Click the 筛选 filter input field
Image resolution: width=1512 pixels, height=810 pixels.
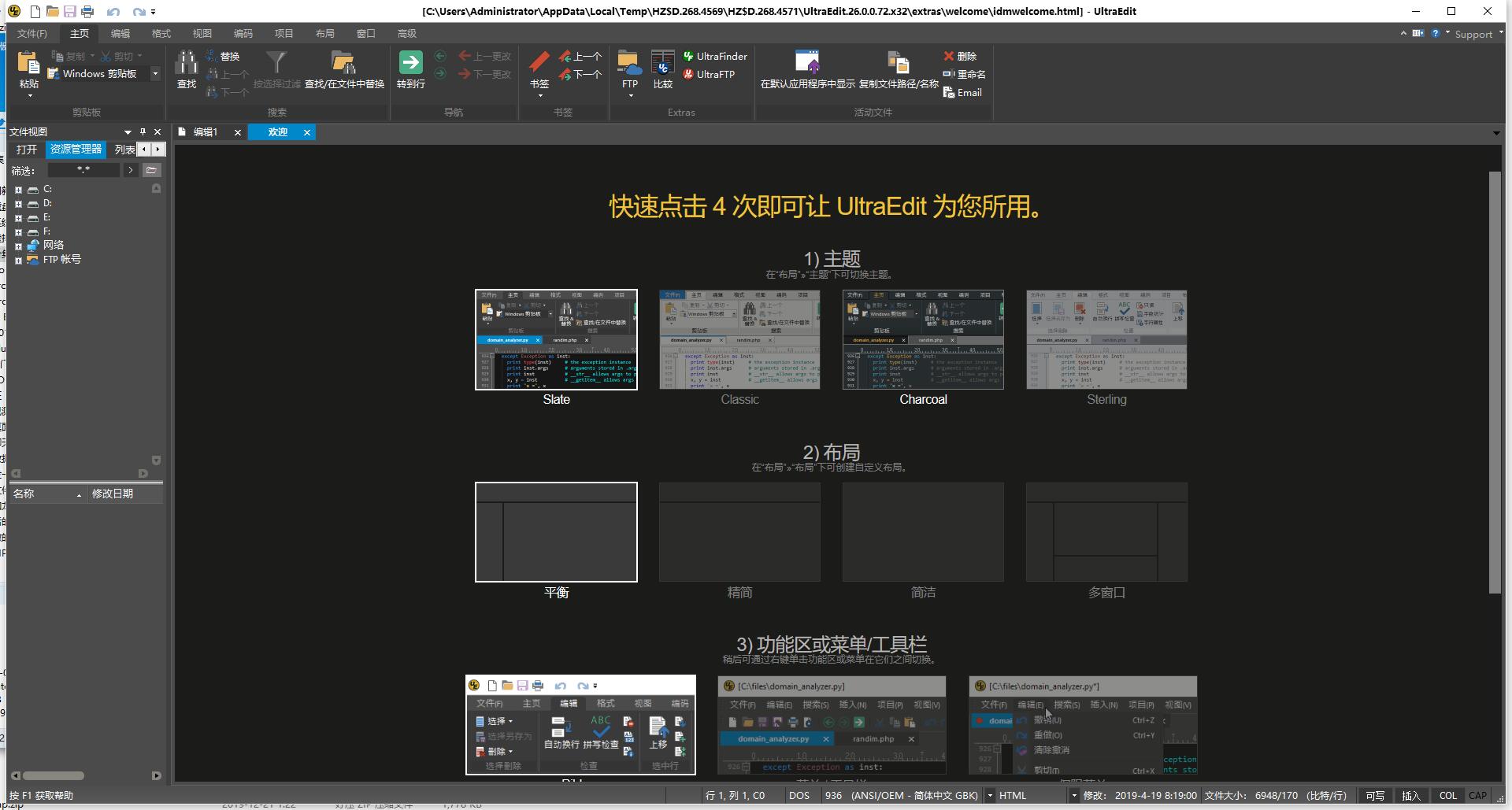tap(83, 170)
